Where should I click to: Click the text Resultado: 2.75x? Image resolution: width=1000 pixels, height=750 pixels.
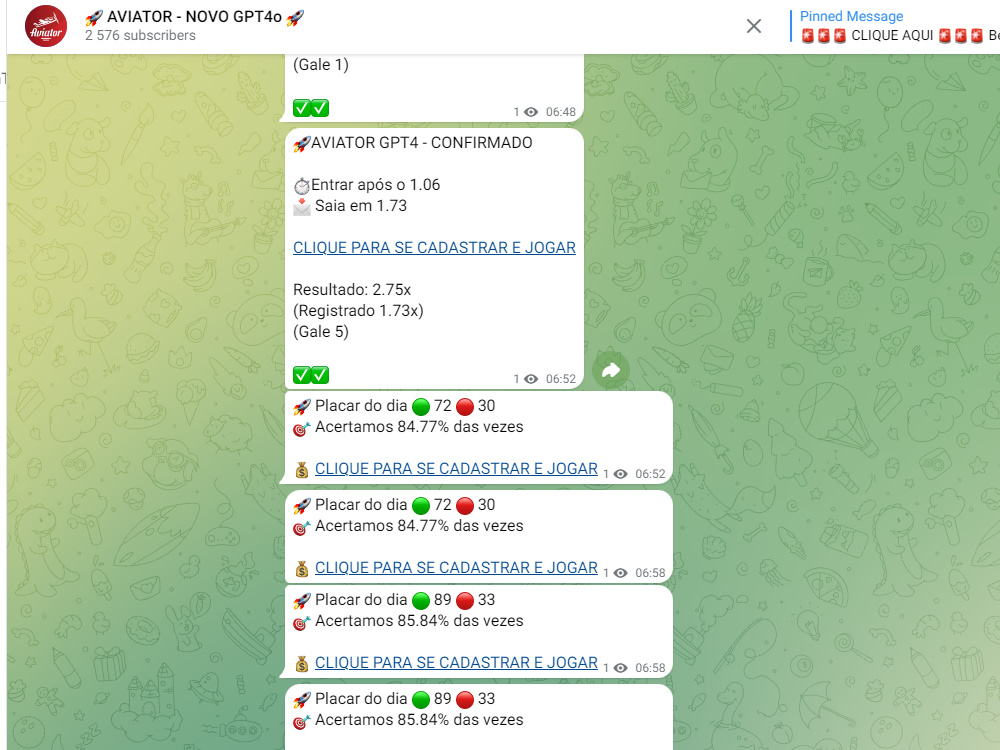352,290
